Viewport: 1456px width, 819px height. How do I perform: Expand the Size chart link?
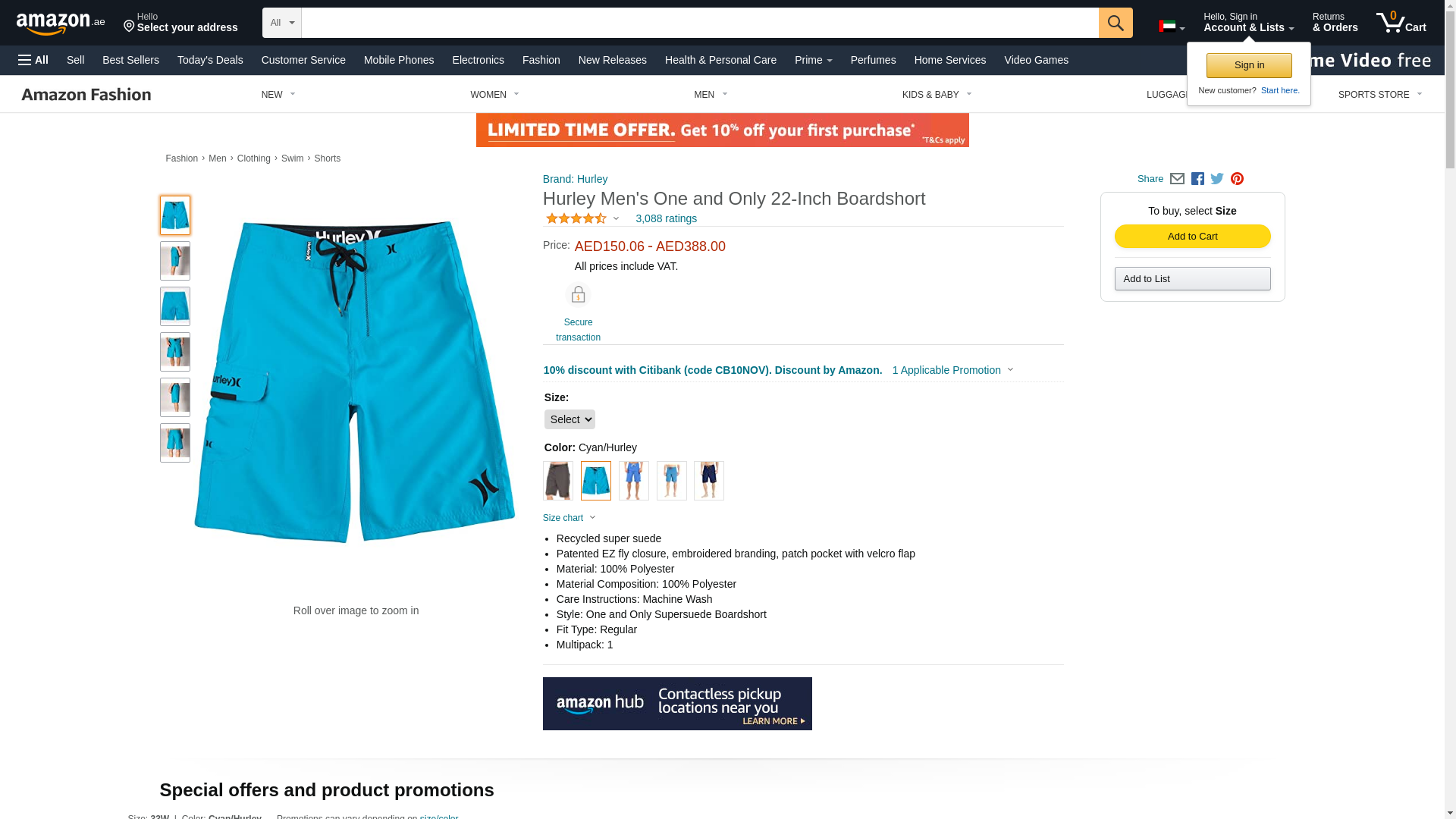click(570, 518)
